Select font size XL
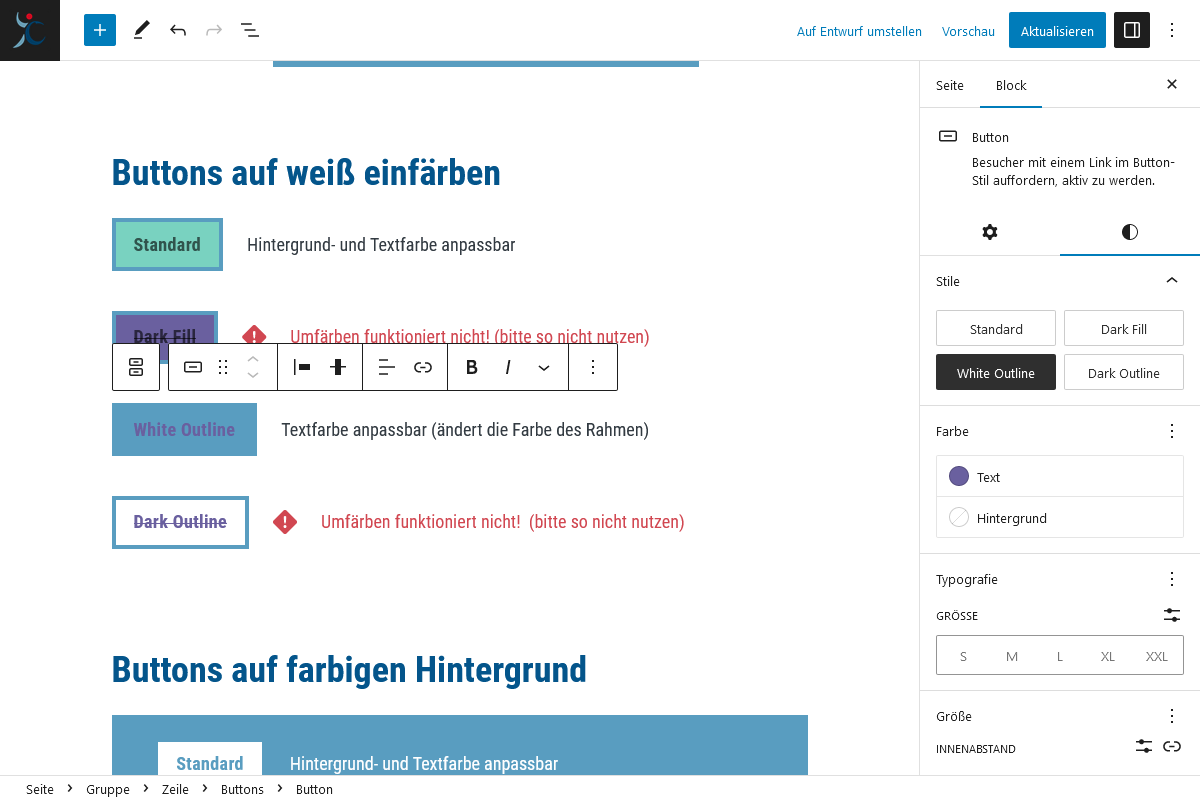This screenshot has width=1200, height=800. 1107,656
